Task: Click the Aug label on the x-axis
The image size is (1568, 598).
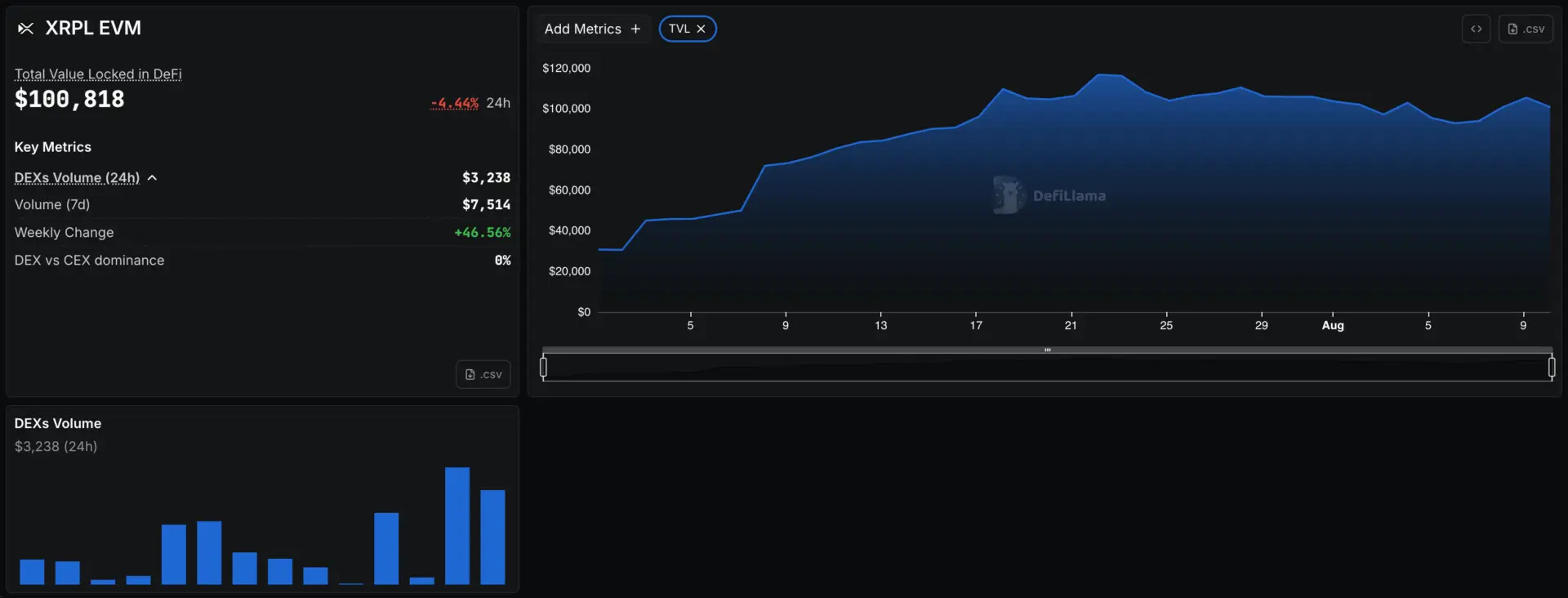Action: (x=1333, y=325)
